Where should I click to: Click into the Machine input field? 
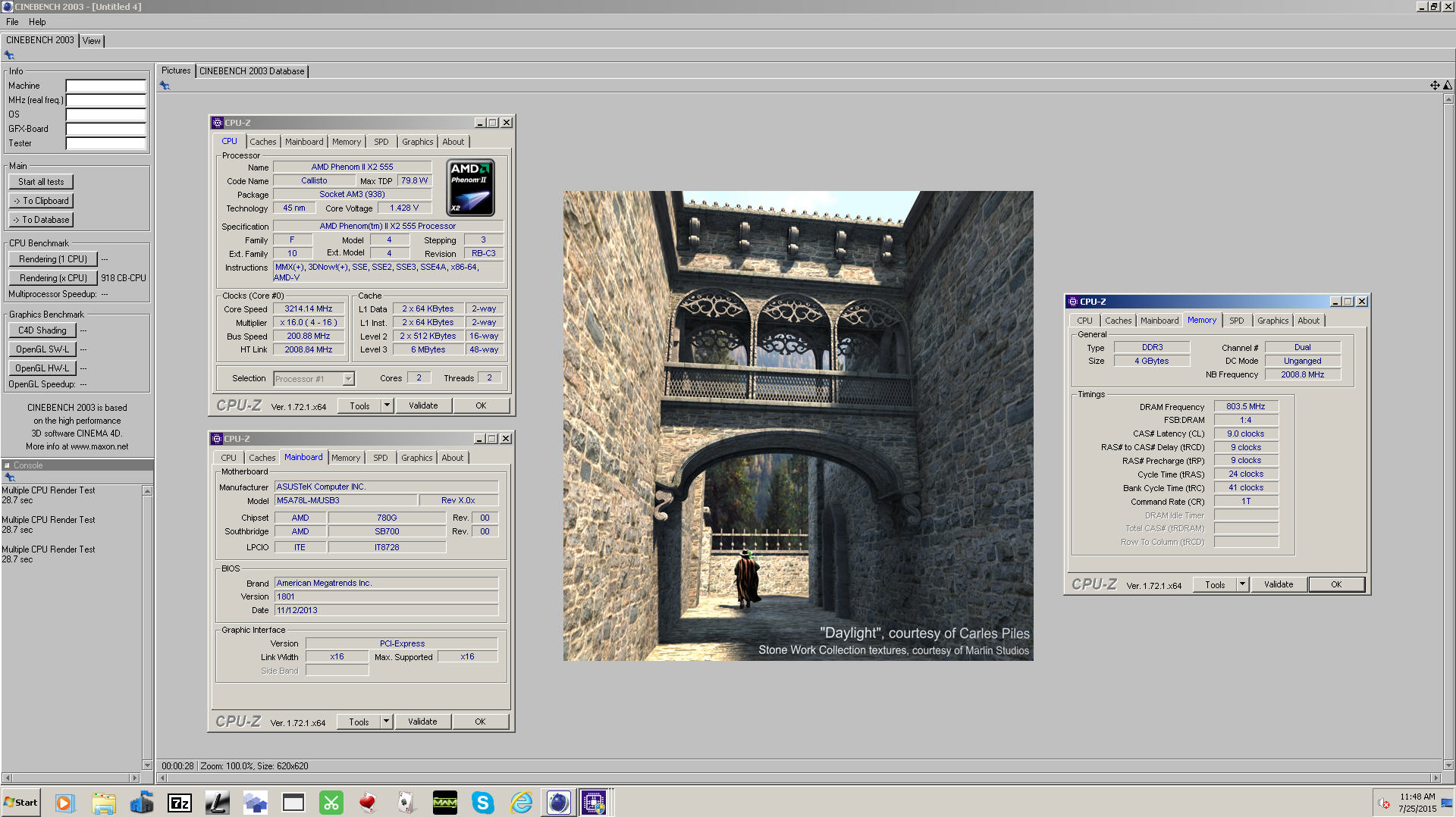click(105, 86)
